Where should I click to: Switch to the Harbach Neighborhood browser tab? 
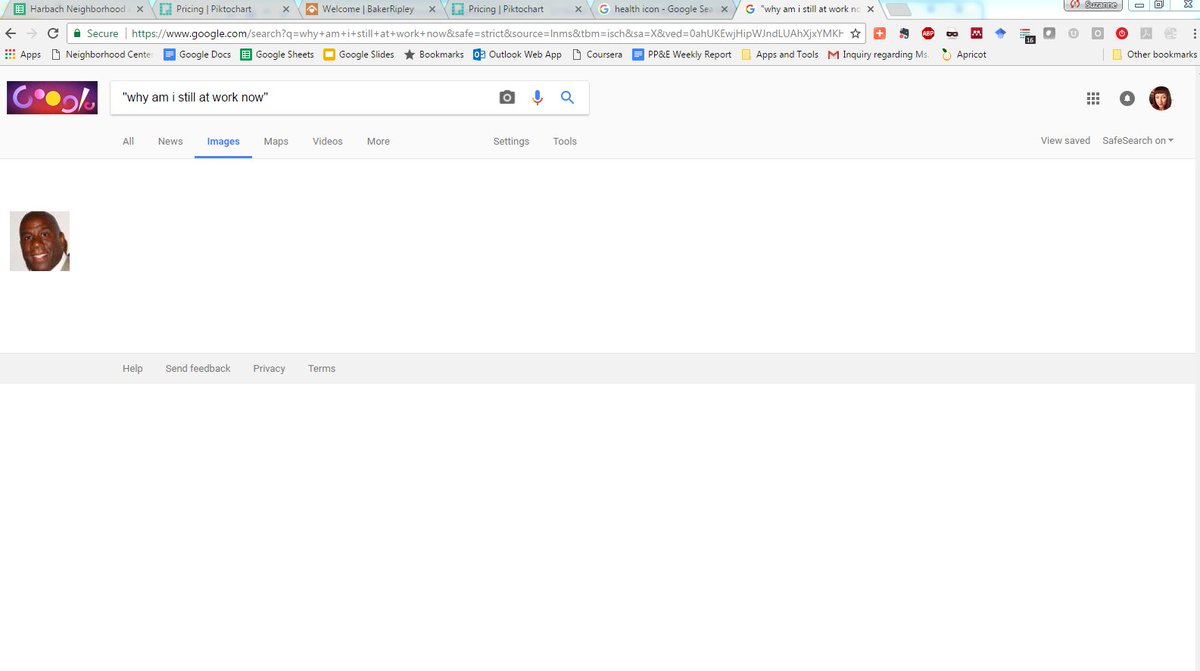point(77,9)
